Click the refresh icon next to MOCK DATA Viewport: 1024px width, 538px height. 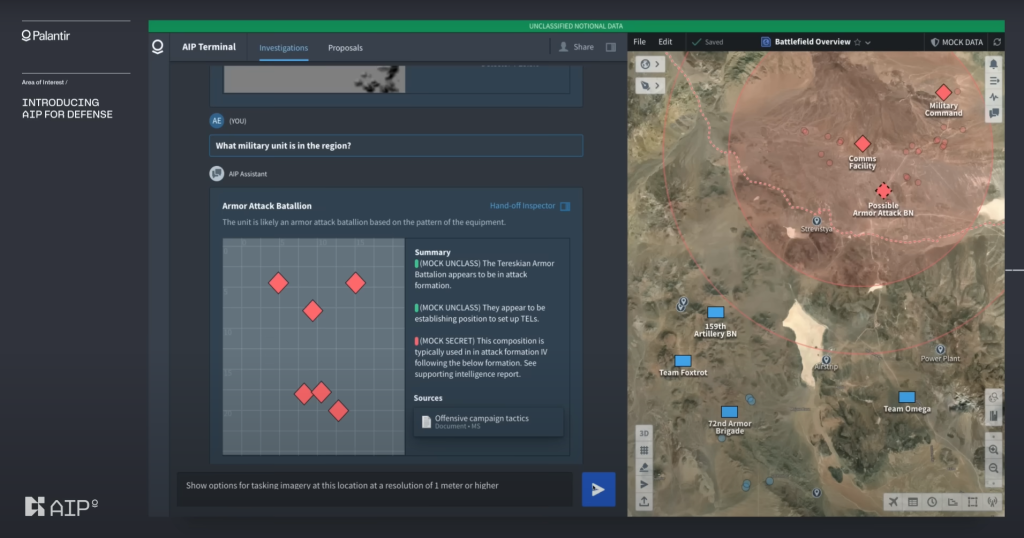point(997,42)
